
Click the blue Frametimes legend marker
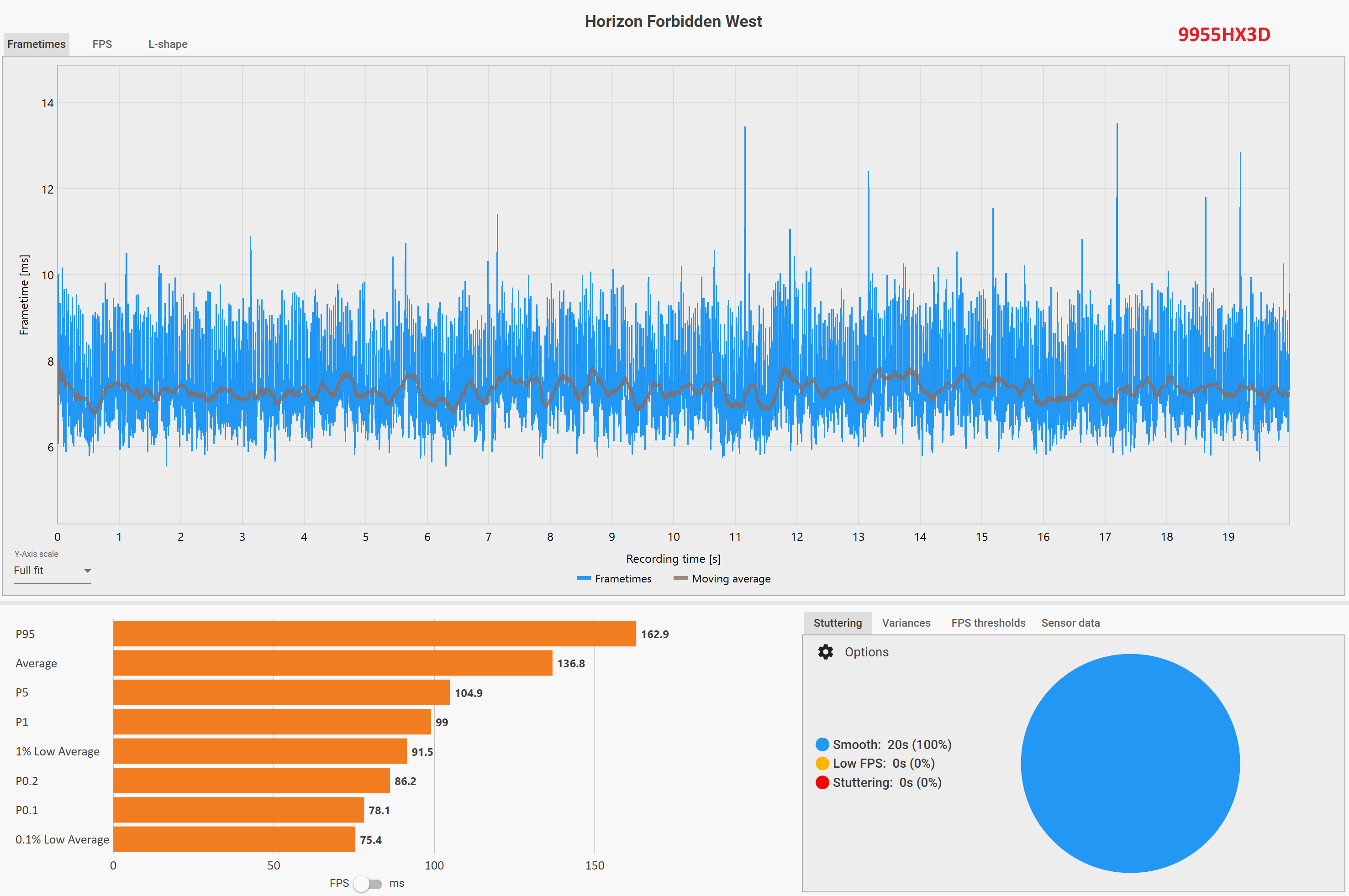(x=583, y=578)
